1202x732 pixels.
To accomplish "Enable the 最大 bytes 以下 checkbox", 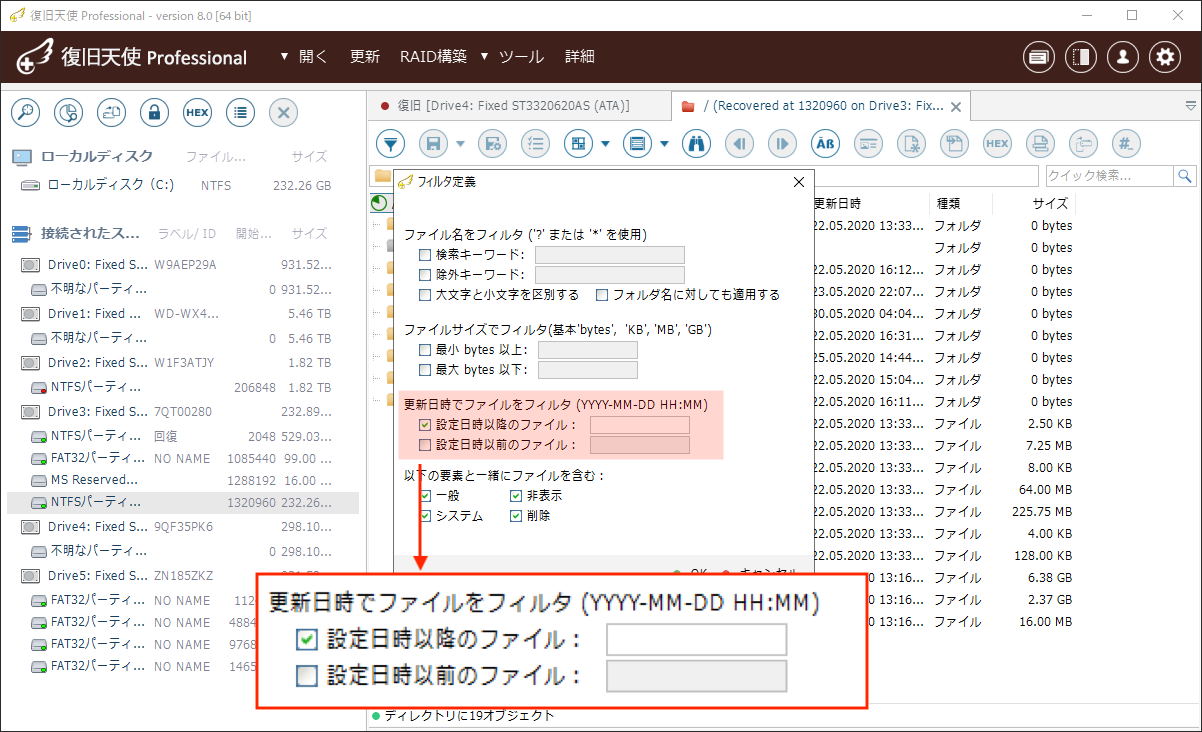I will [x=425, y=370].
